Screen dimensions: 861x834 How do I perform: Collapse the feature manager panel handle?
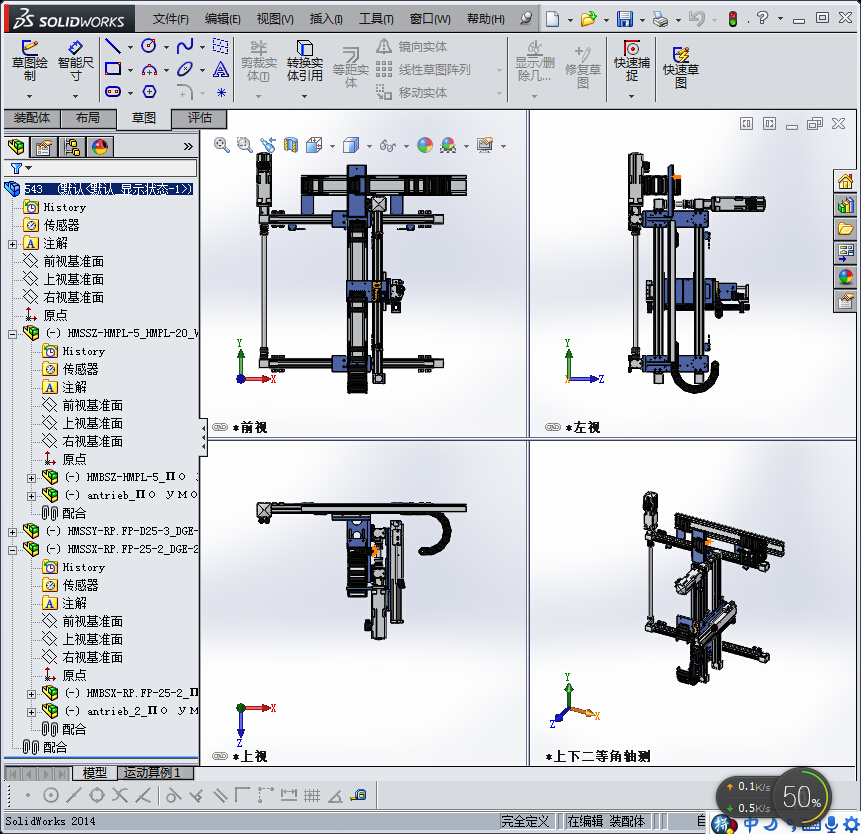coord(203,437)
